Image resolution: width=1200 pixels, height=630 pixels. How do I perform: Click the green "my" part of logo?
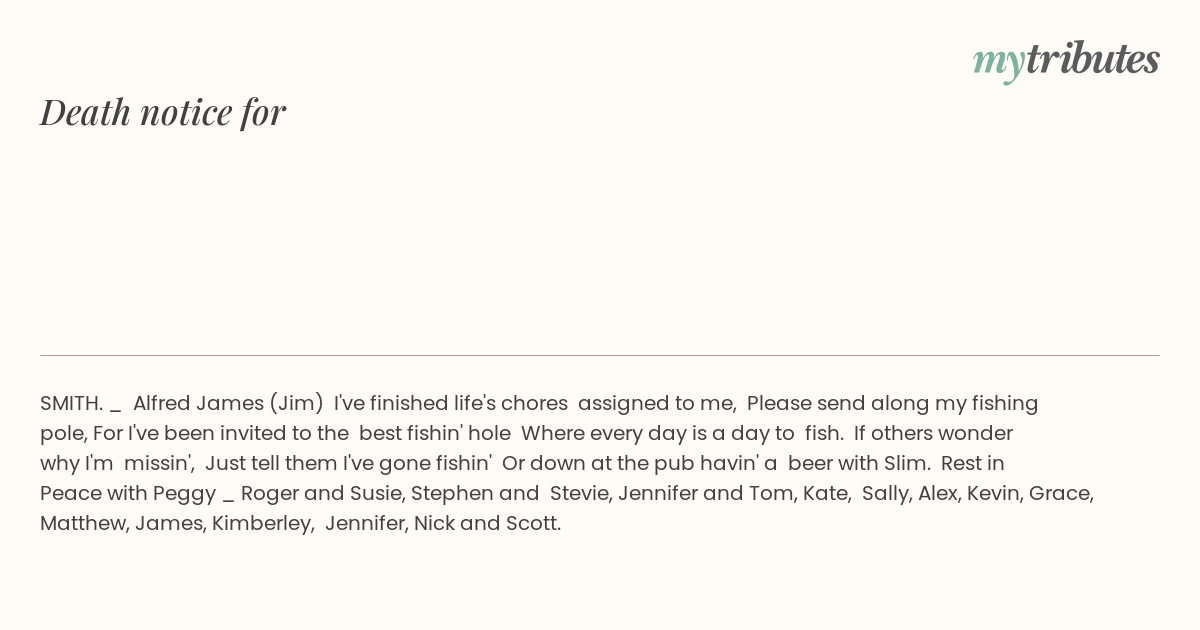[x=998, y=64]
